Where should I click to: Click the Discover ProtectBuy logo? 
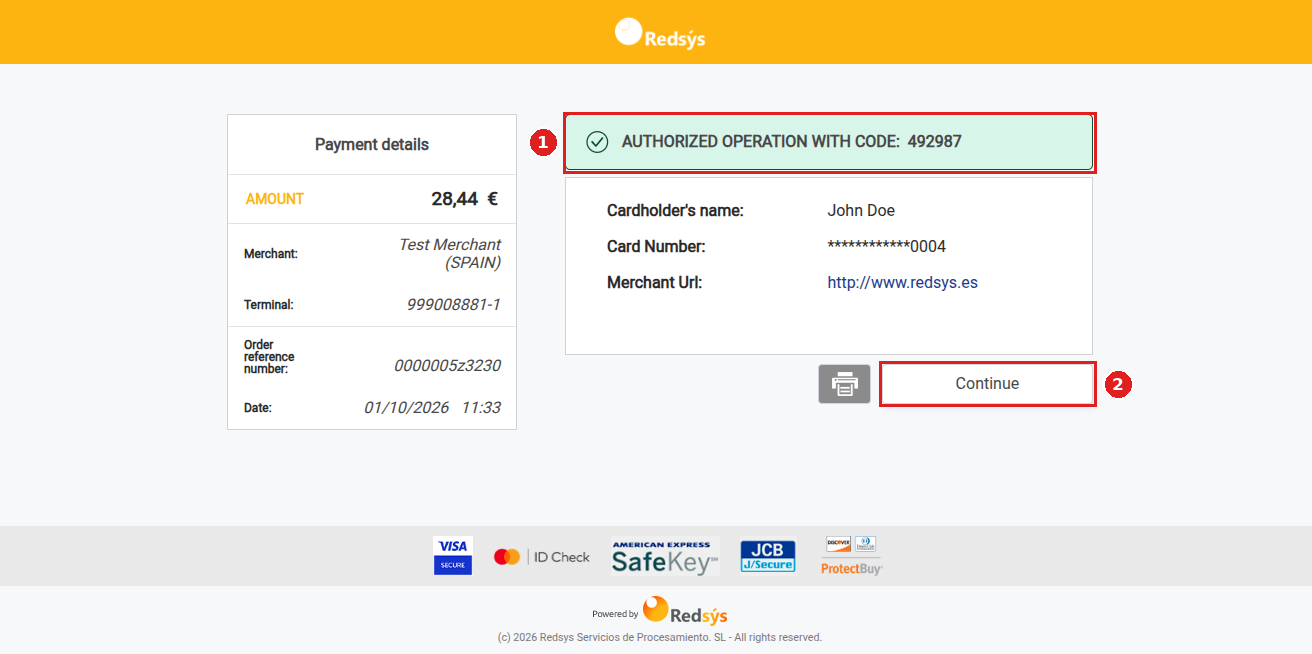pyautogui.click(x=851, y=556)
